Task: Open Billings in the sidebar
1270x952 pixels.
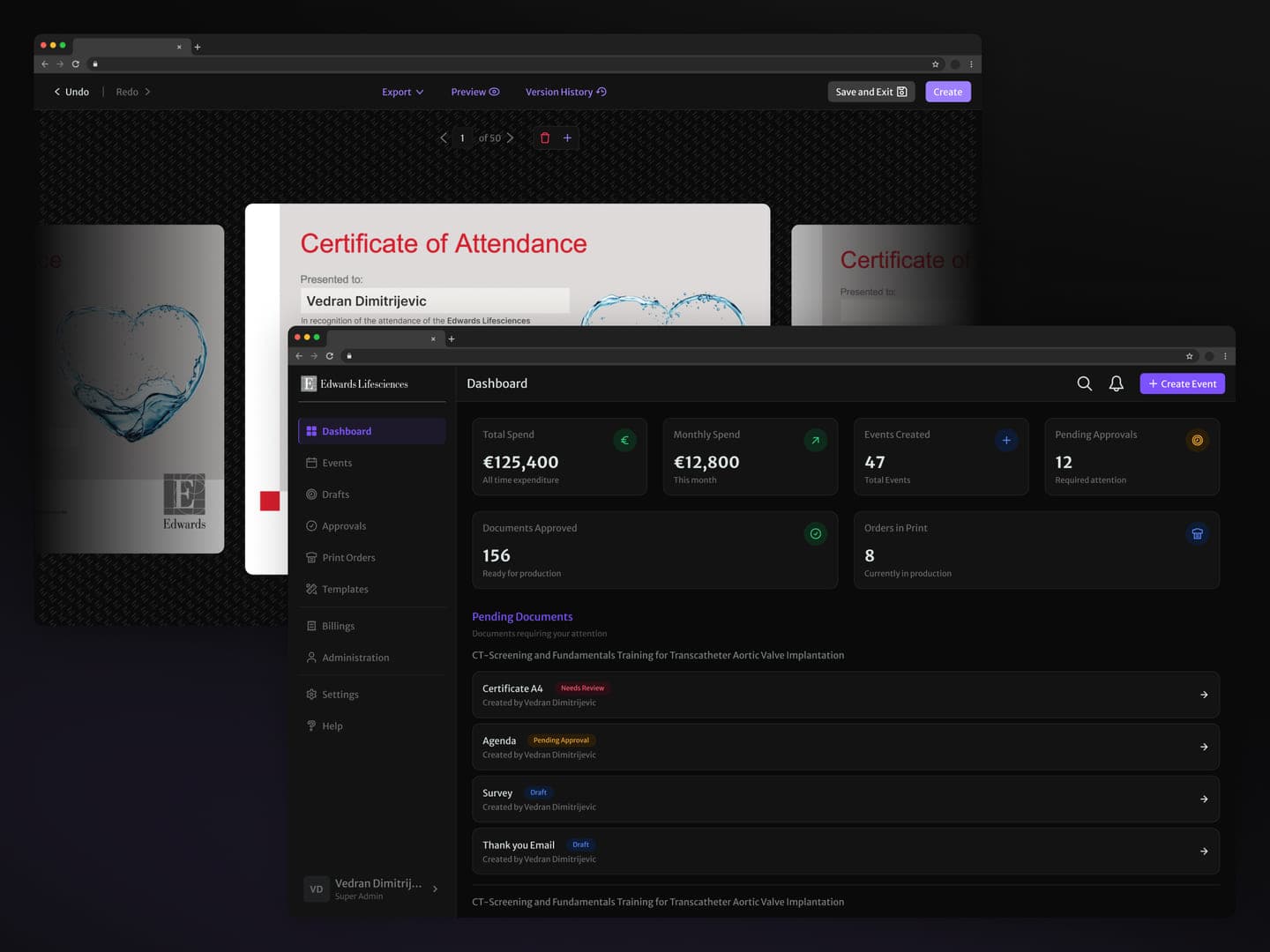Action: [x=372, y=626]
